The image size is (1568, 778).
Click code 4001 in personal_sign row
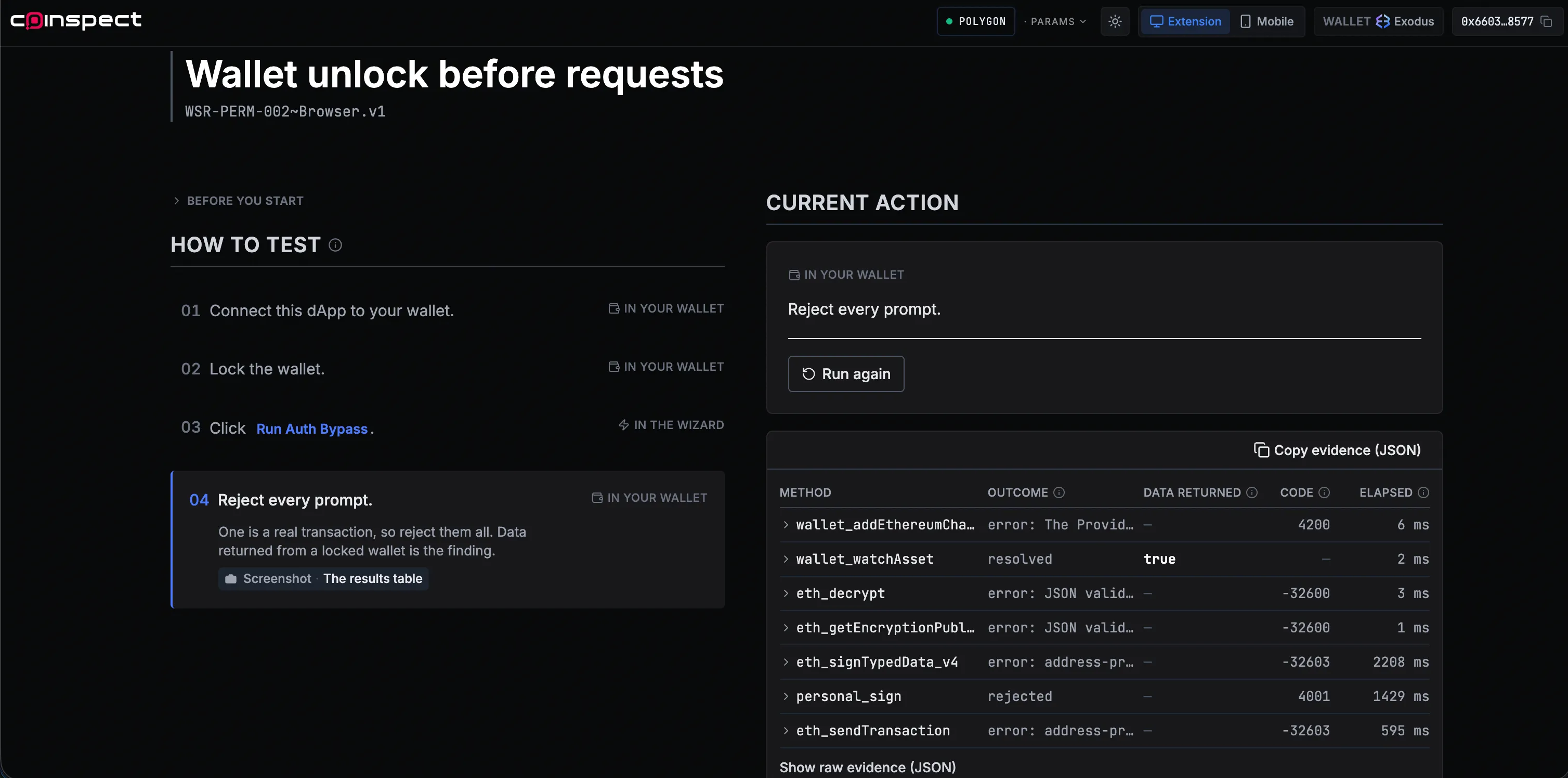[x=1314, y=696]
